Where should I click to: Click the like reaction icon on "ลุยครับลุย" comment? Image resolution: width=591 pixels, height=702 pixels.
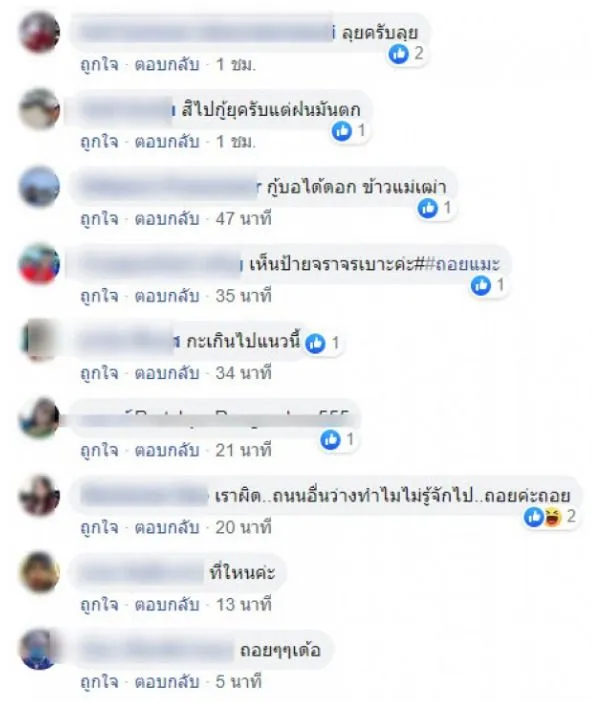tap(399, 54)
